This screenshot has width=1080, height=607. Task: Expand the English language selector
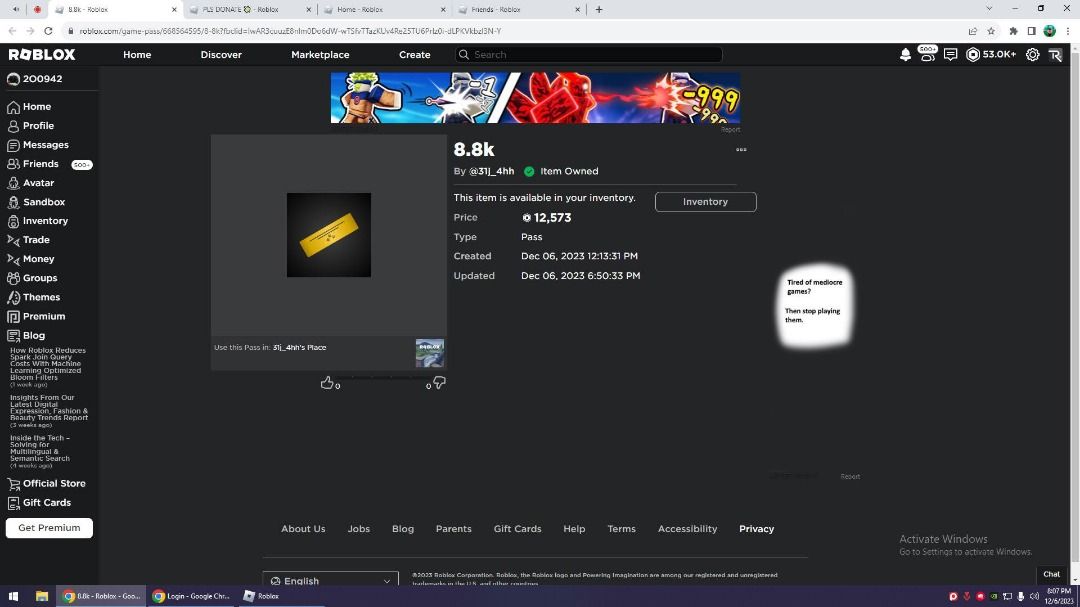click(330, 580)
